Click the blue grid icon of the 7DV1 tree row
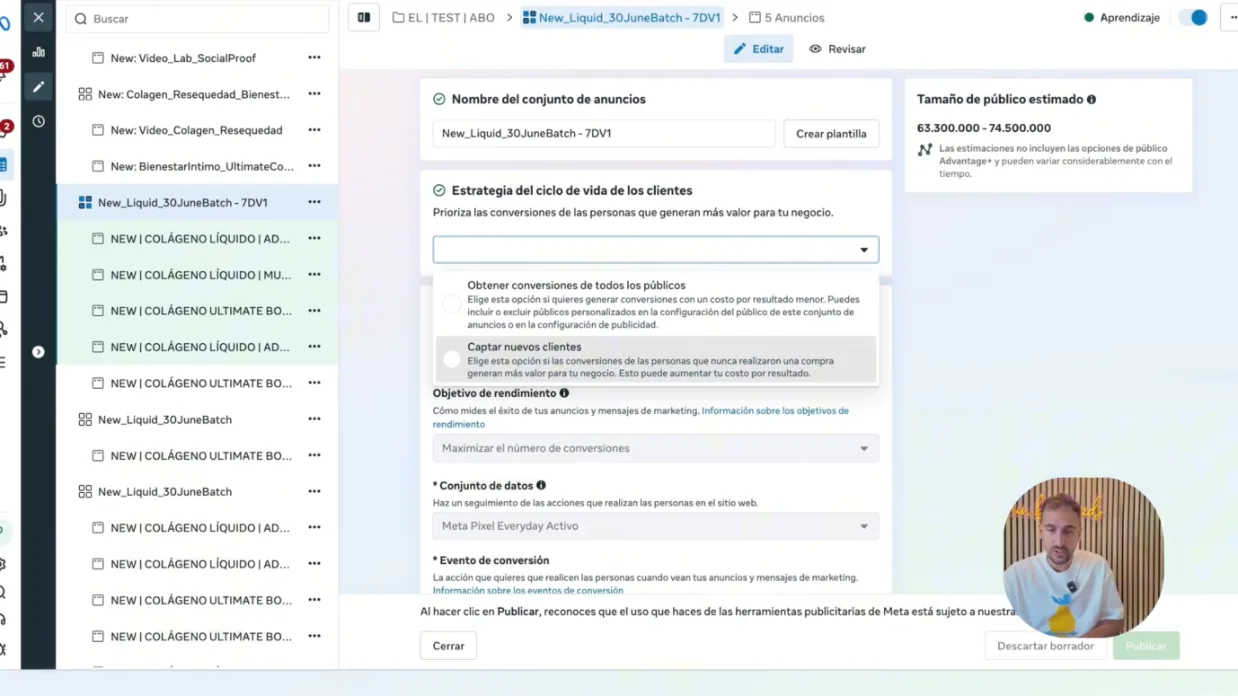The height and width of the screenshot is (696, 1238). point(85,202)
